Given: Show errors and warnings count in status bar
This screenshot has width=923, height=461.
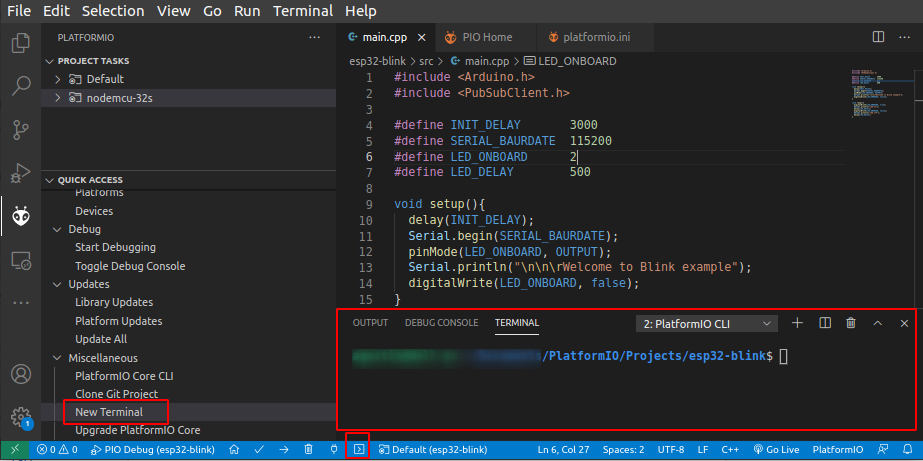Looking at the screenshot, I should tap(57, 449).
